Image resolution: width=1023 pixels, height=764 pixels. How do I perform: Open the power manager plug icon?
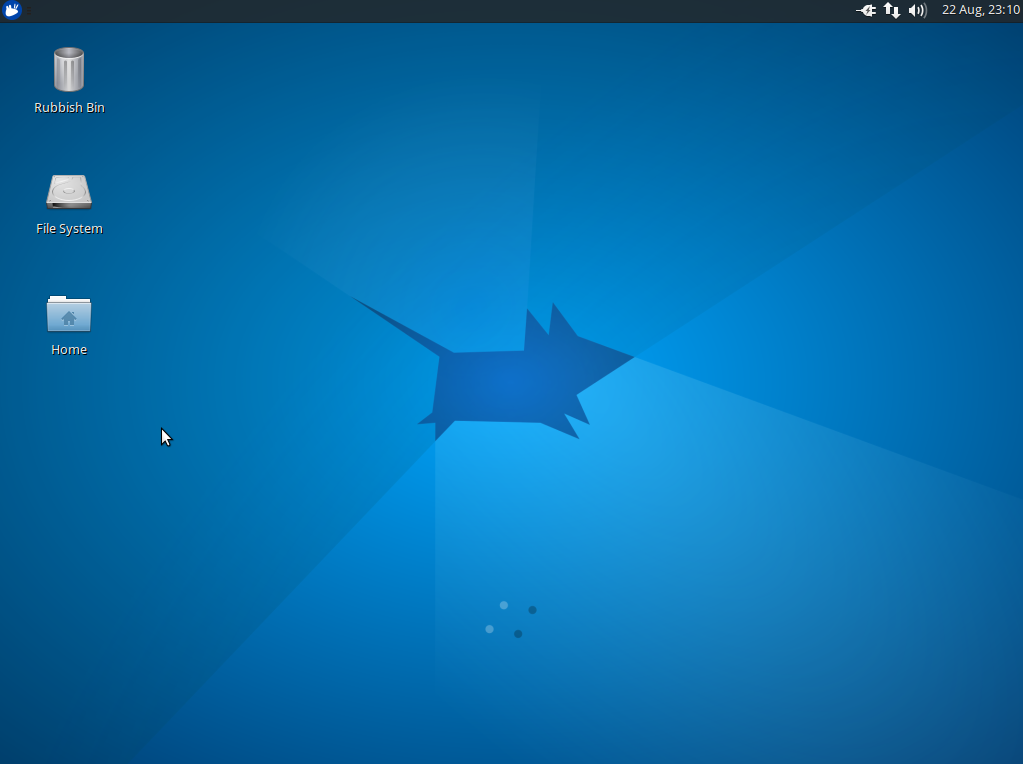click(x=866, y=10)
